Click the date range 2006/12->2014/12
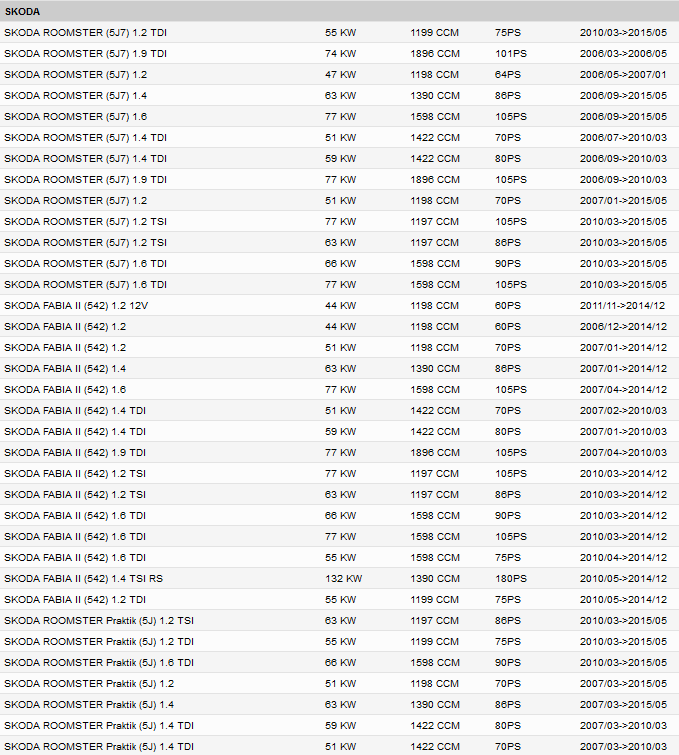679x755 pixels. (x=623, y=326)
